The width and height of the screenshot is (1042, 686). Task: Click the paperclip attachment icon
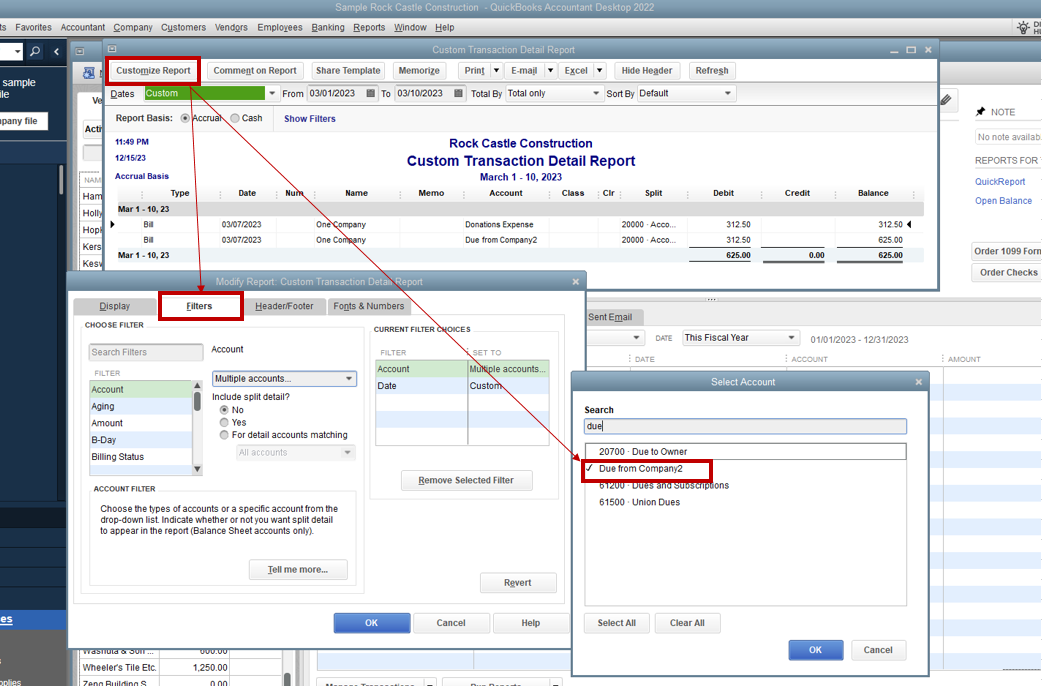pyautogui.click(x=946, y=100)
